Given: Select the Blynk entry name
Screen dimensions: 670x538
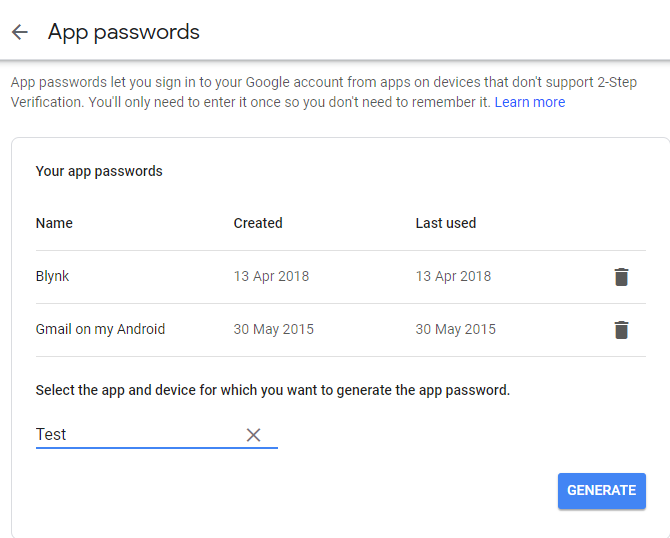Looking at the screenshot, I should click(x=52, y=276).
